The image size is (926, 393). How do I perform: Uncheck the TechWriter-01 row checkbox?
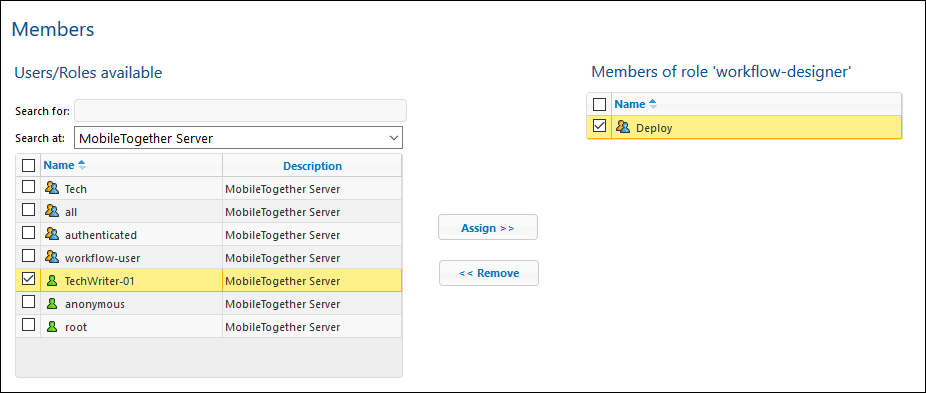tap(28, 279)
